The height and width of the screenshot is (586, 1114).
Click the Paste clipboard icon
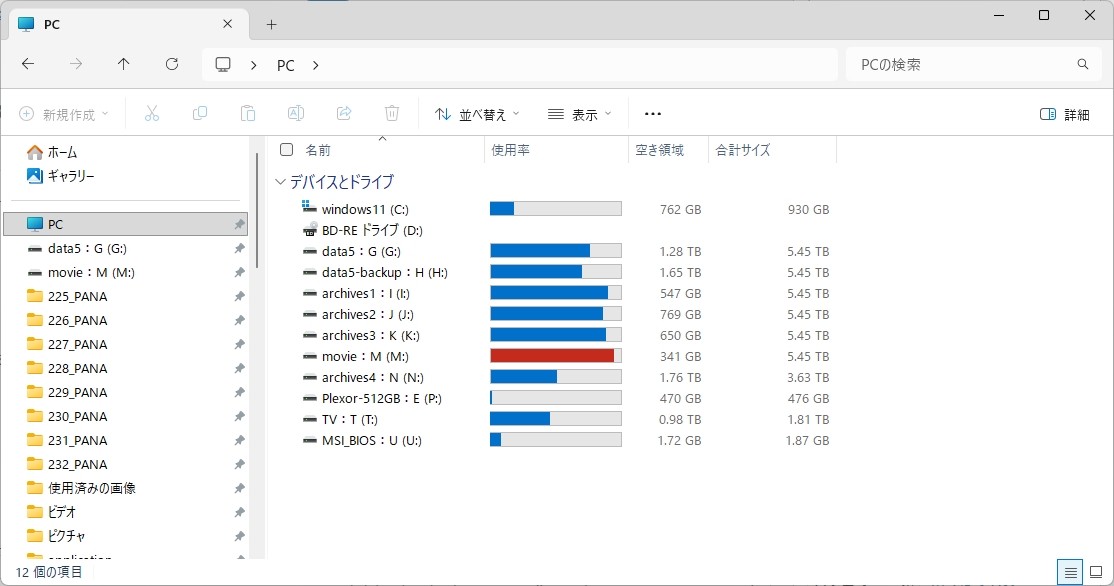[x=248, y=114]
